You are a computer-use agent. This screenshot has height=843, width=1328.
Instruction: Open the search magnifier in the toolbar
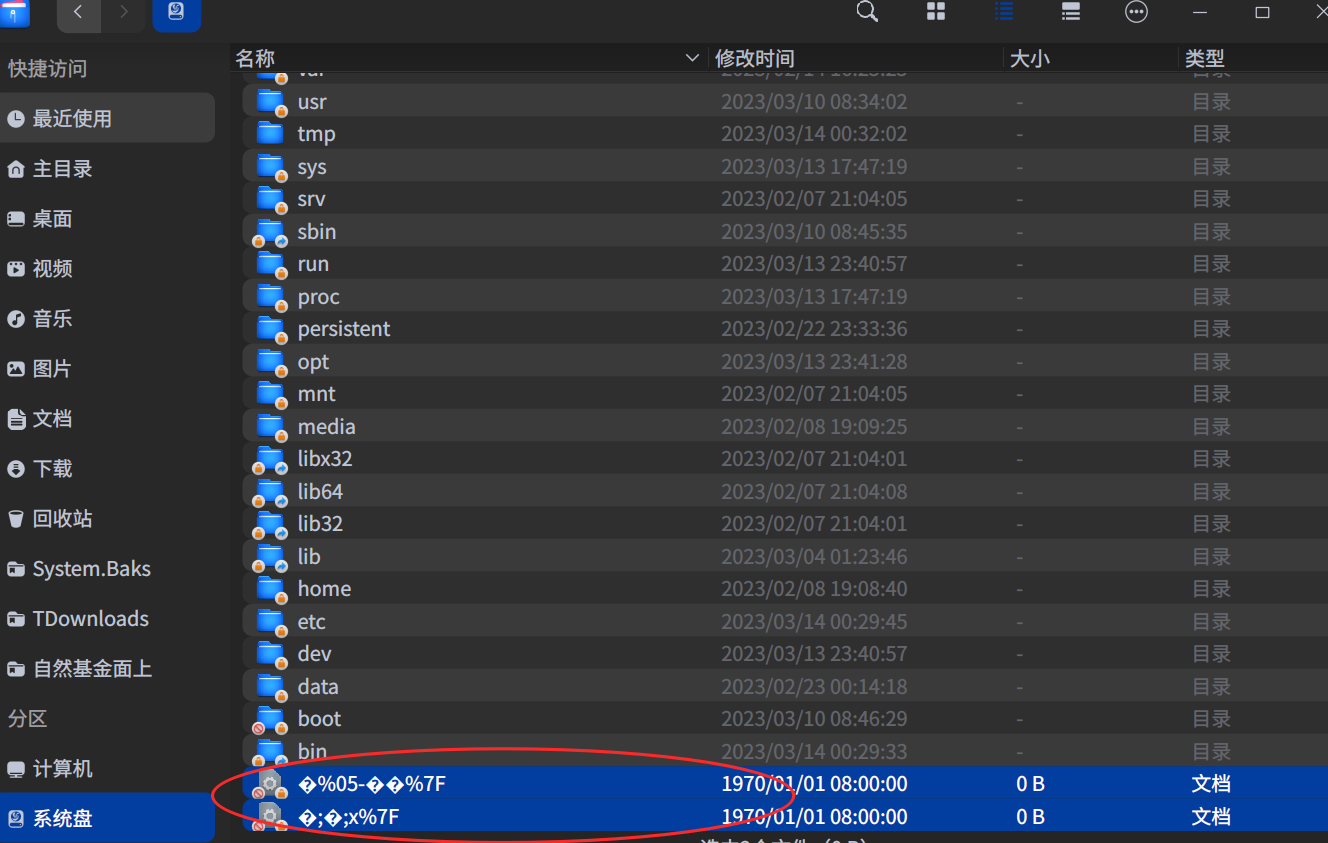[868, 12]
